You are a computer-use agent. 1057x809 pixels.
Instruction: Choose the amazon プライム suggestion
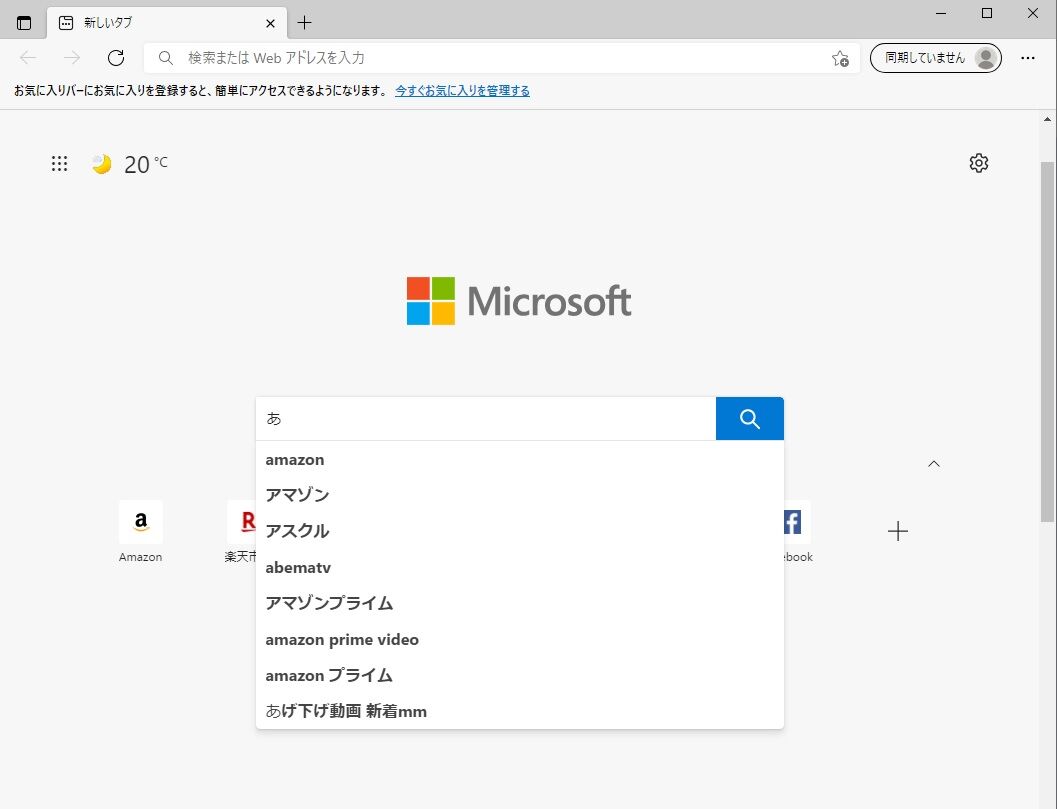click(520, 676)
